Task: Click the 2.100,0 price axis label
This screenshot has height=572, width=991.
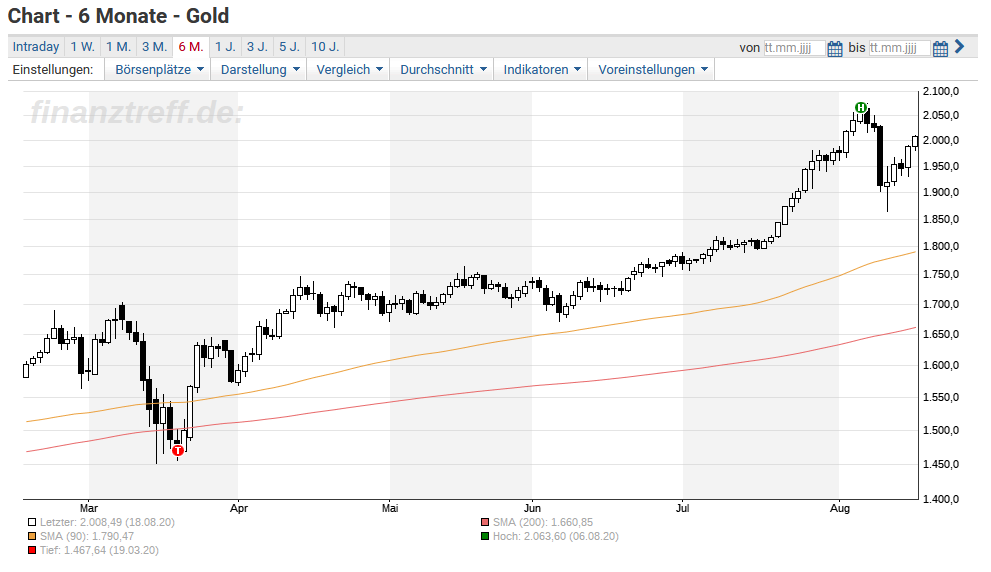Action: pos(941,92)
